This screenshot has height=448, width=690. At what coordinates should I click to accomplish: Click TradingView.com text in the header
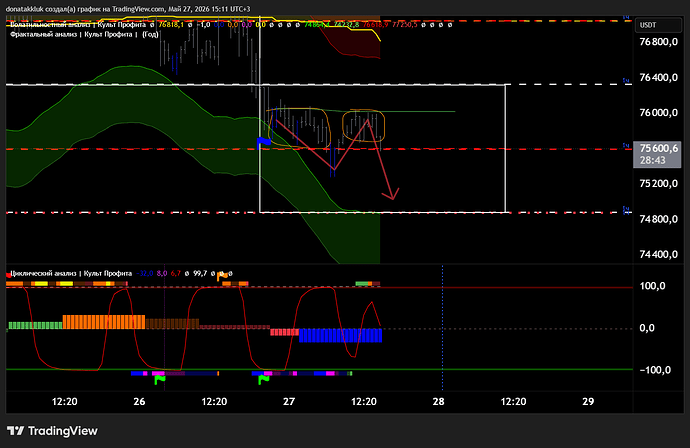point(139,9)
